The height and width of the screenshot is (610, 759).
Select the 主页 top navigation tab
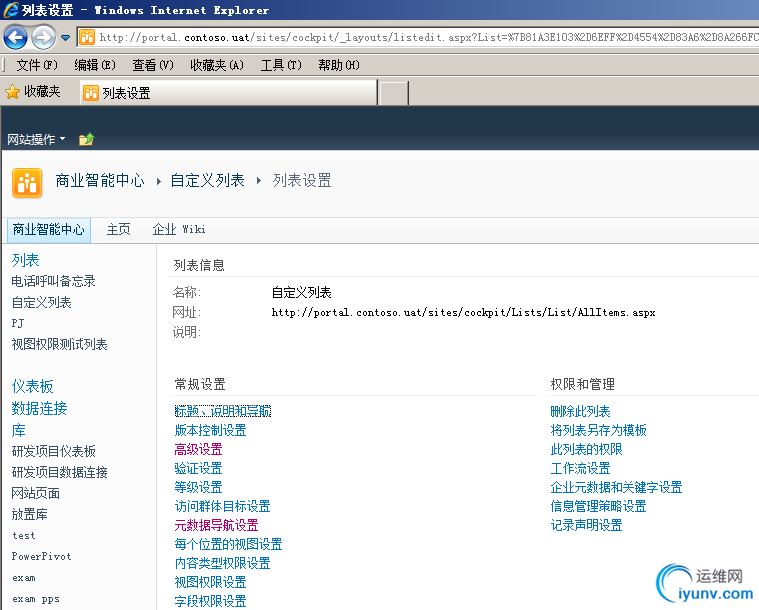[119, 229]
